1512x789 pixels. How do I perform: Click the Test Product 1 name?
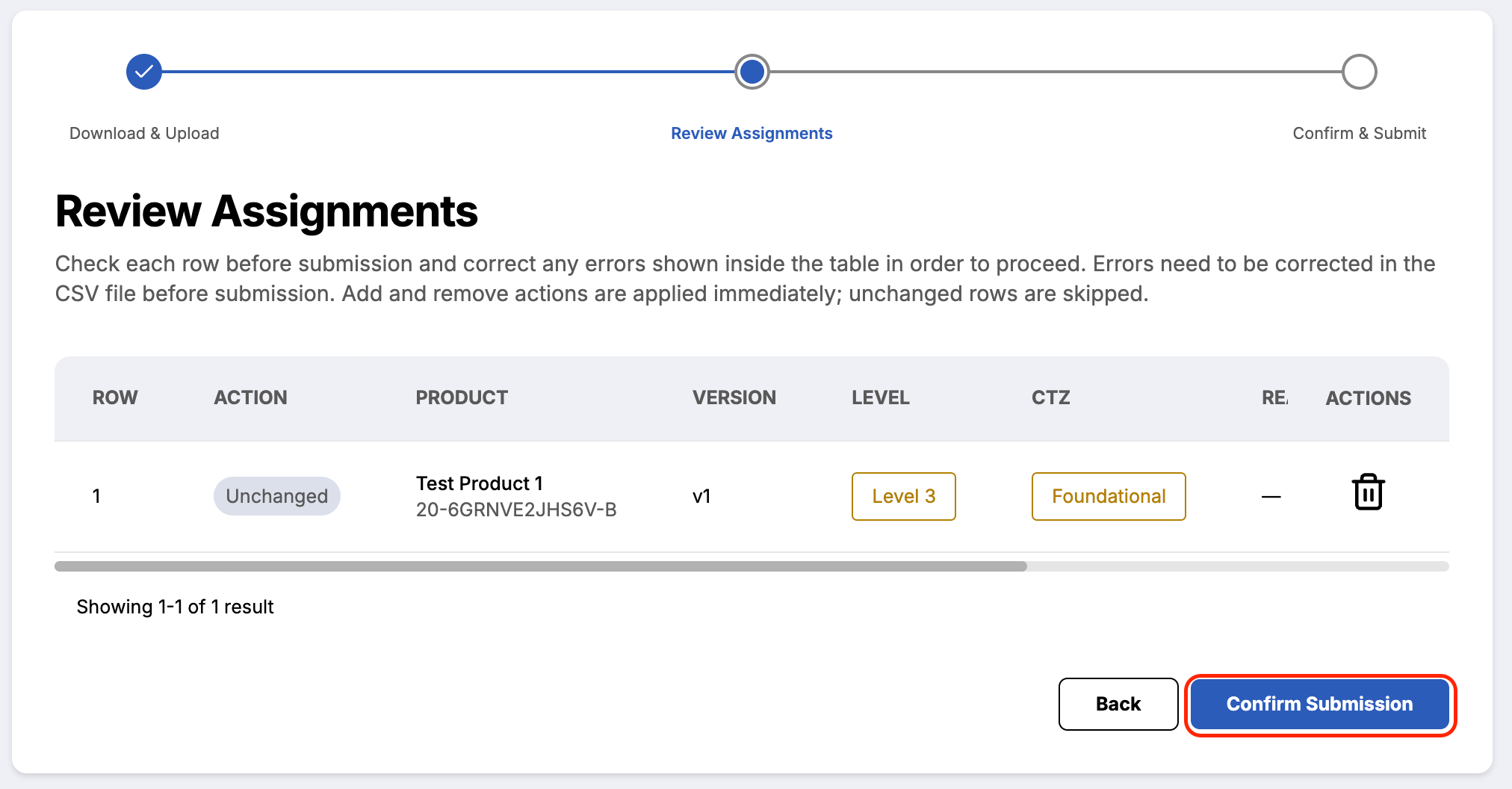480,483
